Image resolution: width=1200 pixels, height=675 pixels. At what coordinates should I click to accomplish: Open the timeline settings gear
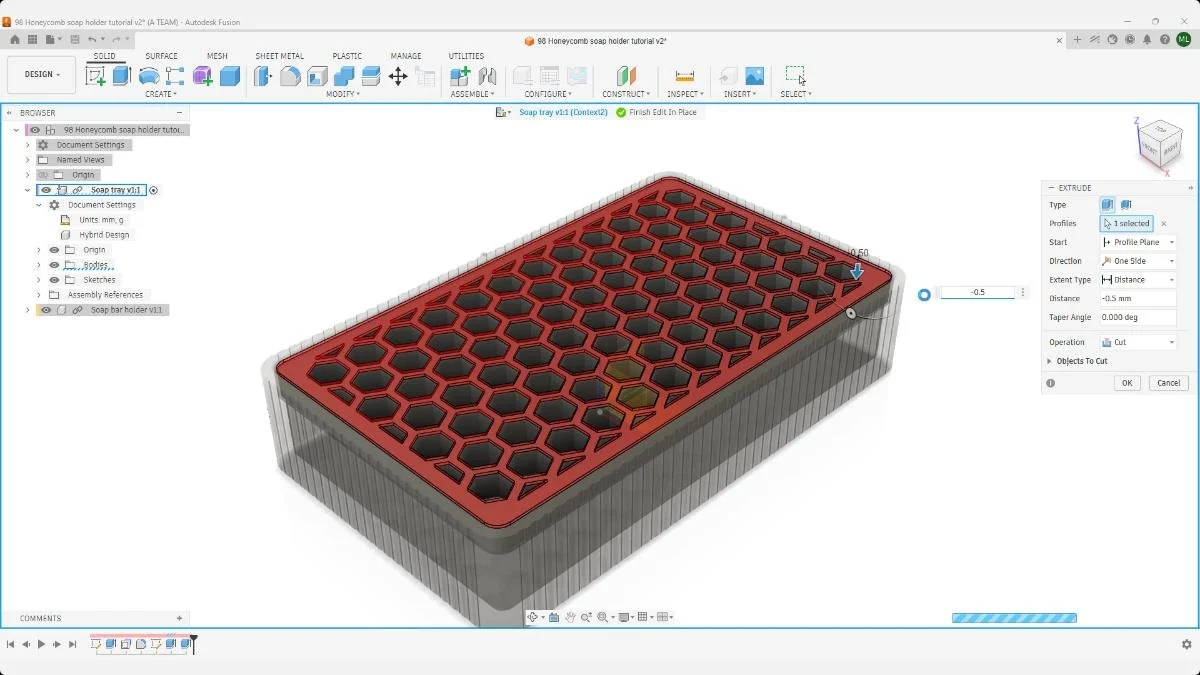(1187, 645)
